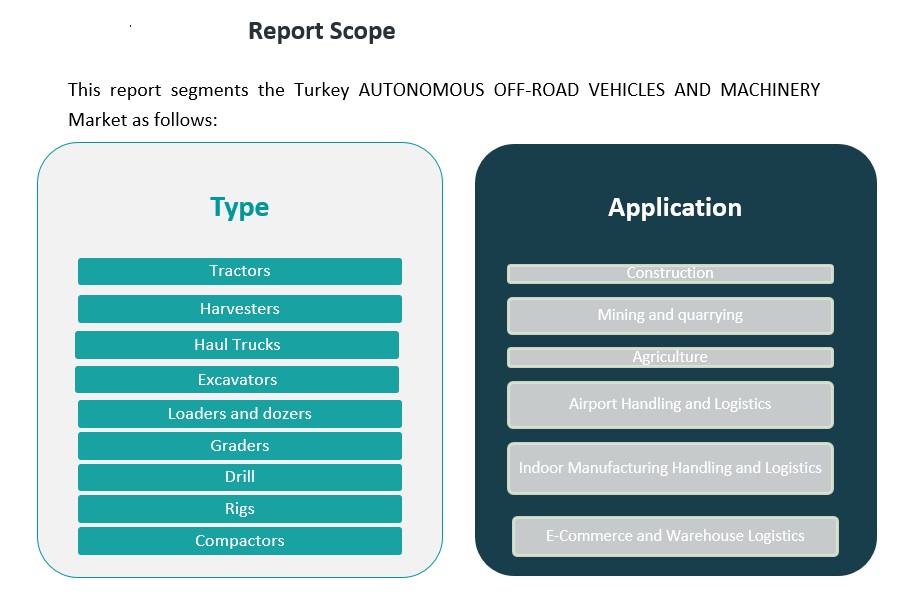Select Indoor Manufacturing Handling and Logistics
The width and height of the screenshot is (911, 607).
(x=670, y=468)
